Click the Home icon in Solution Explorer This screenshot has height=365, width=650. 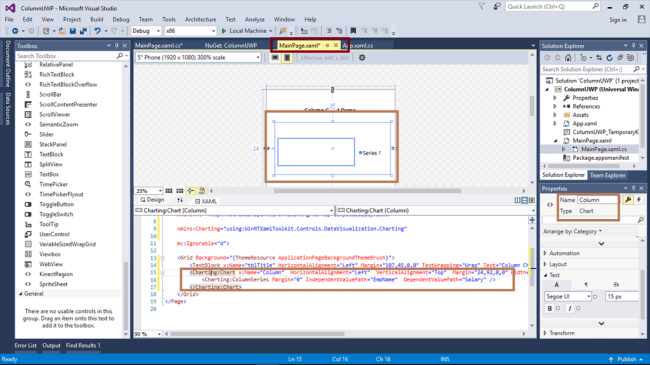click(x=568, y=58)
